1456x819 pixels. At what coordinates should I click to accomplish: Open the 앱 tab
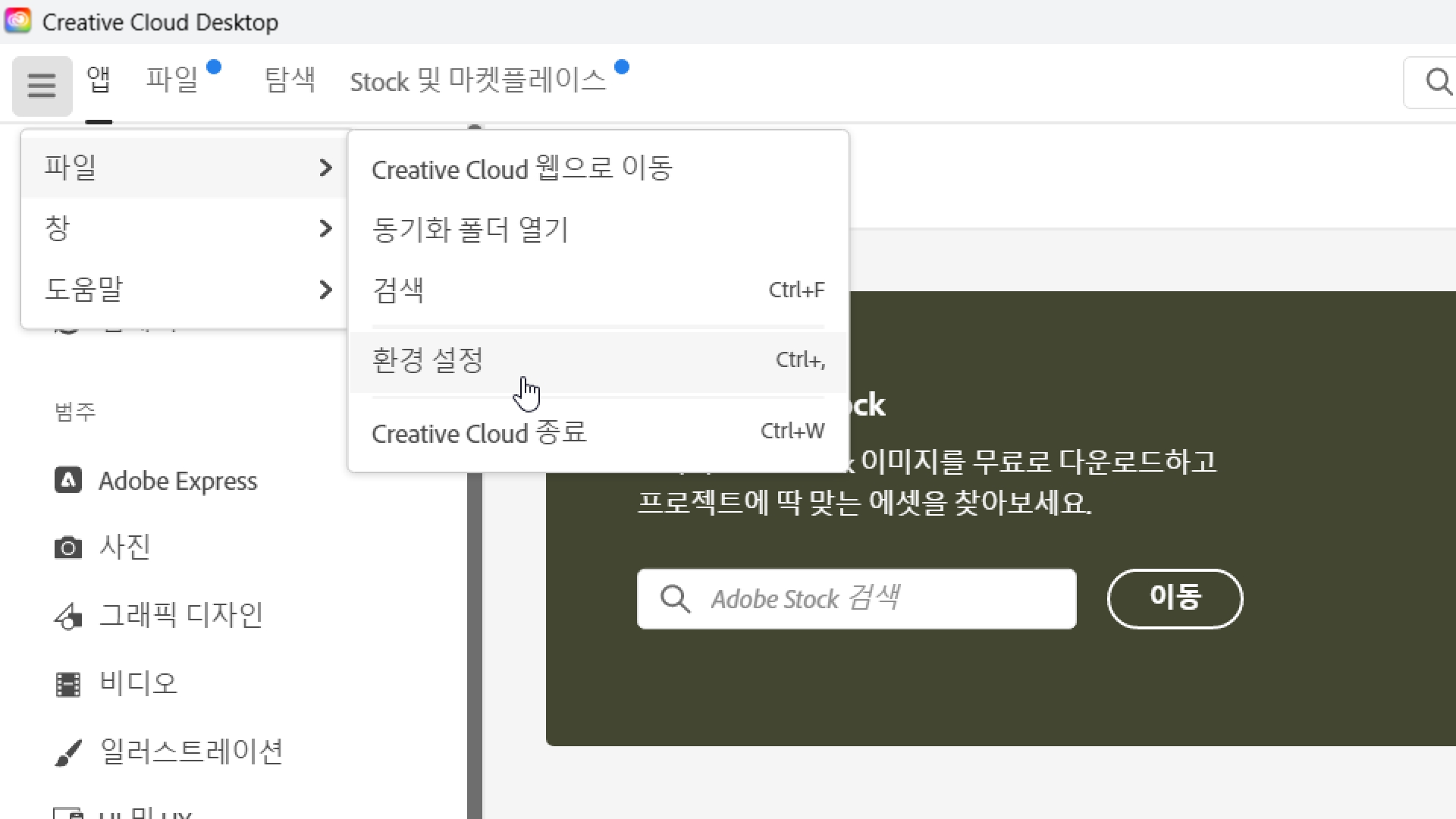[x=99, y=79]
